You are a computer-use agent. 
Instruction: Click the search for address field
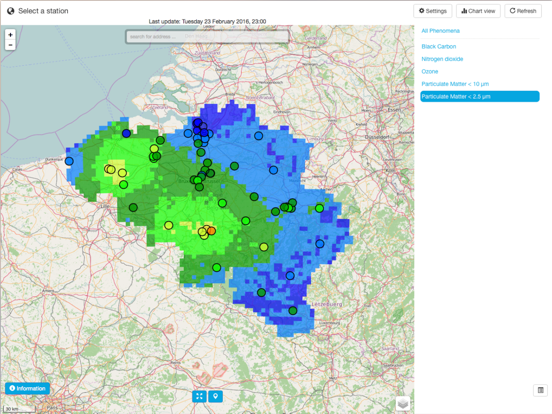(x=207, y=36)
